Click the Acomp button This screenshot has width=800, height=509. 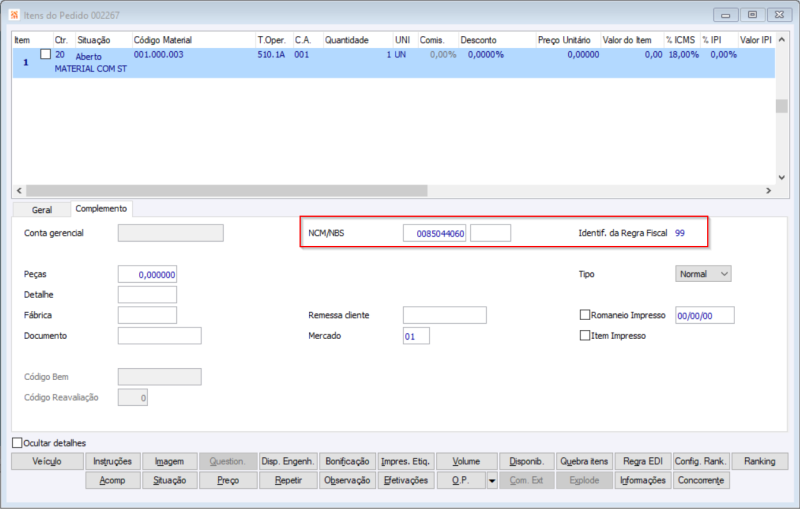(x=112, y=480)
